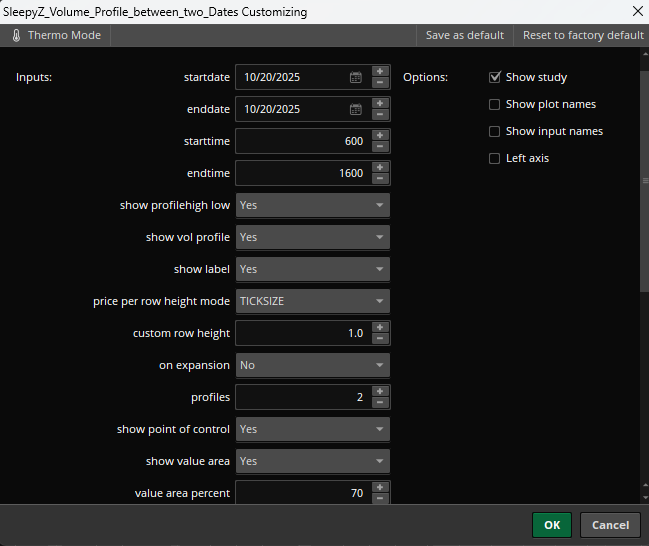Open the on expansion dropdown
This screenshot has height=546, width=649.
click(x=312, y=365)
